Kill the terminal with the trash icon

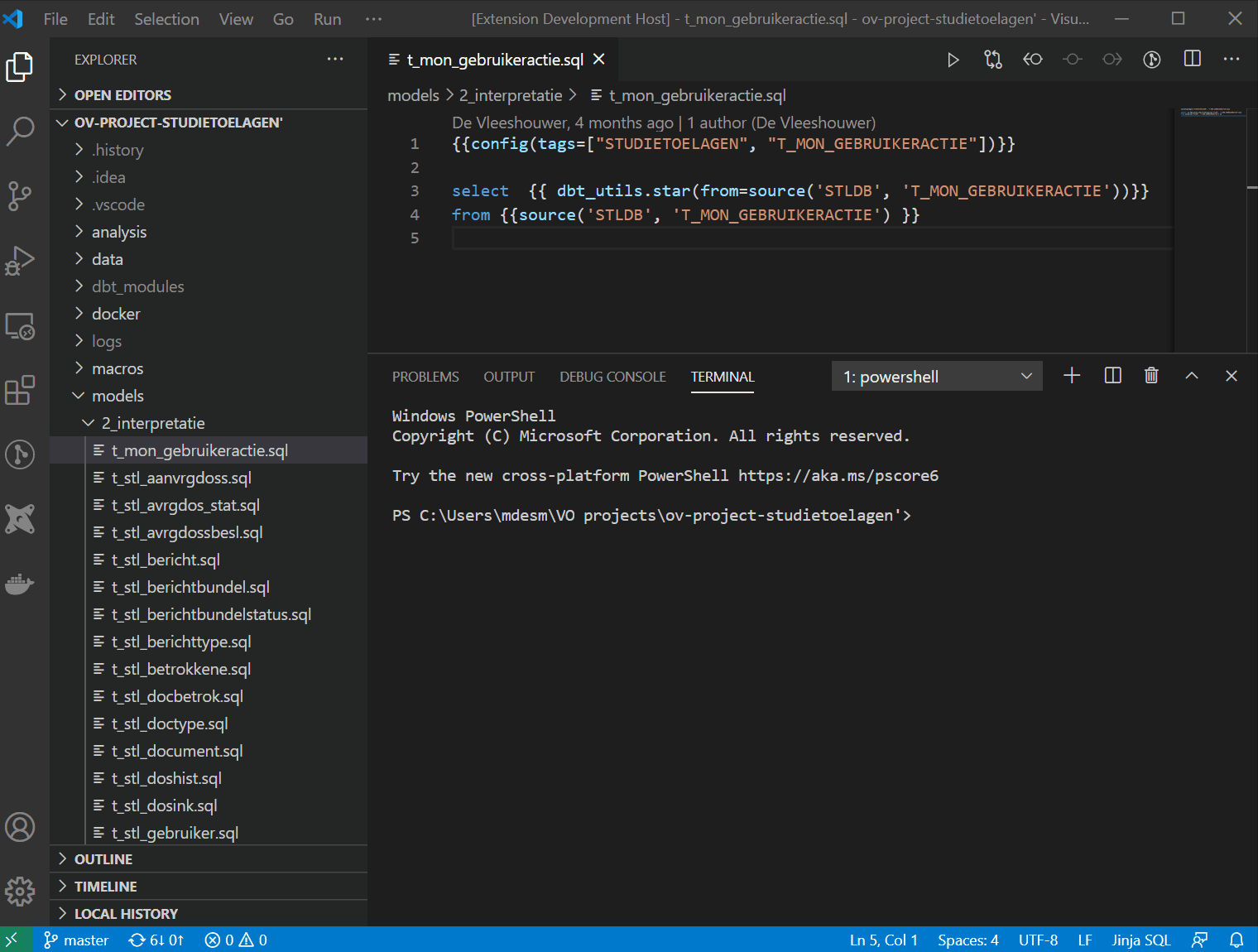click(1150, 375)
